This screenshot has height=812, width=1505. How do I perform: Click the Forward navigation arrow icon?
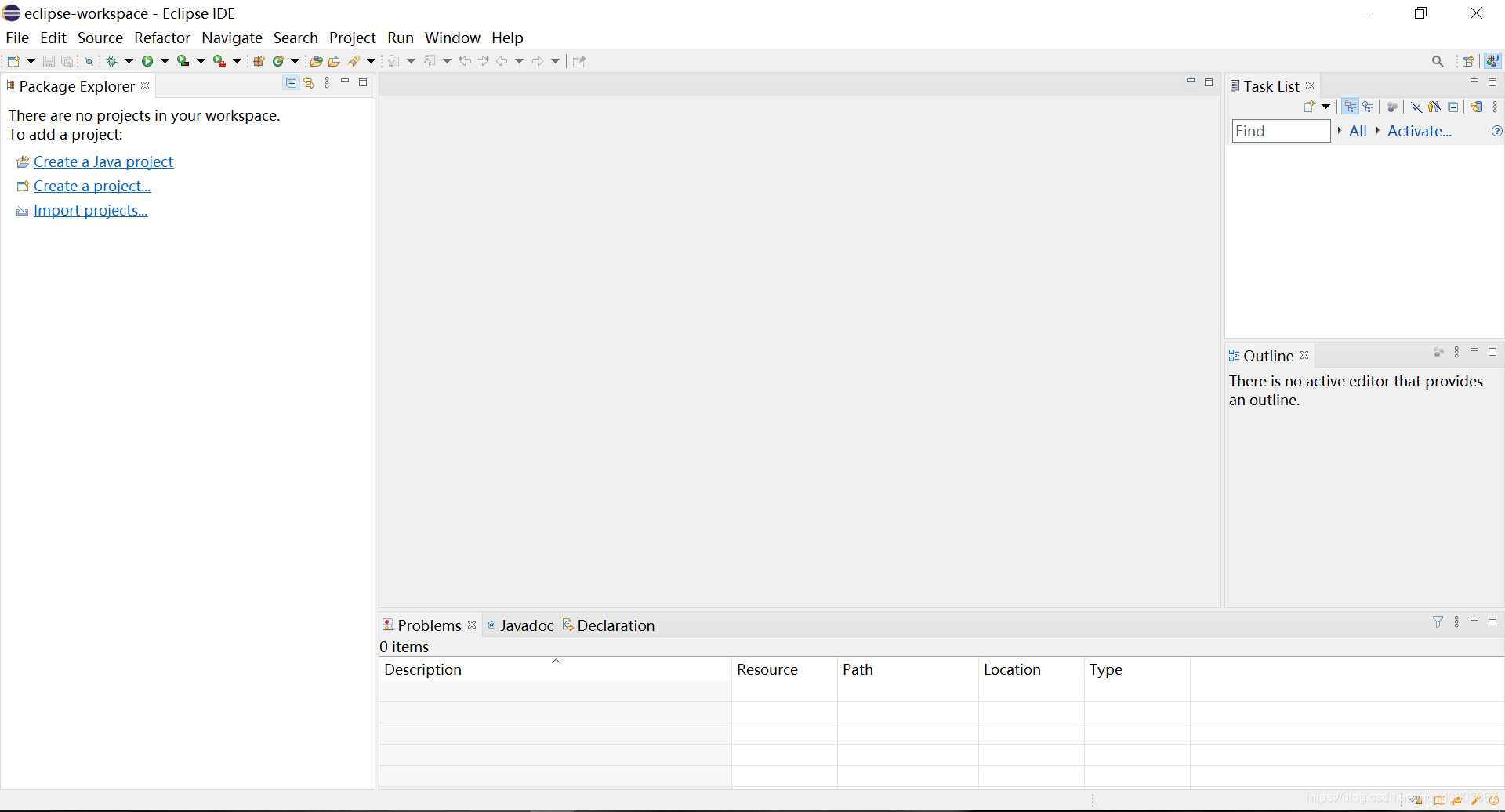(538, 61)
